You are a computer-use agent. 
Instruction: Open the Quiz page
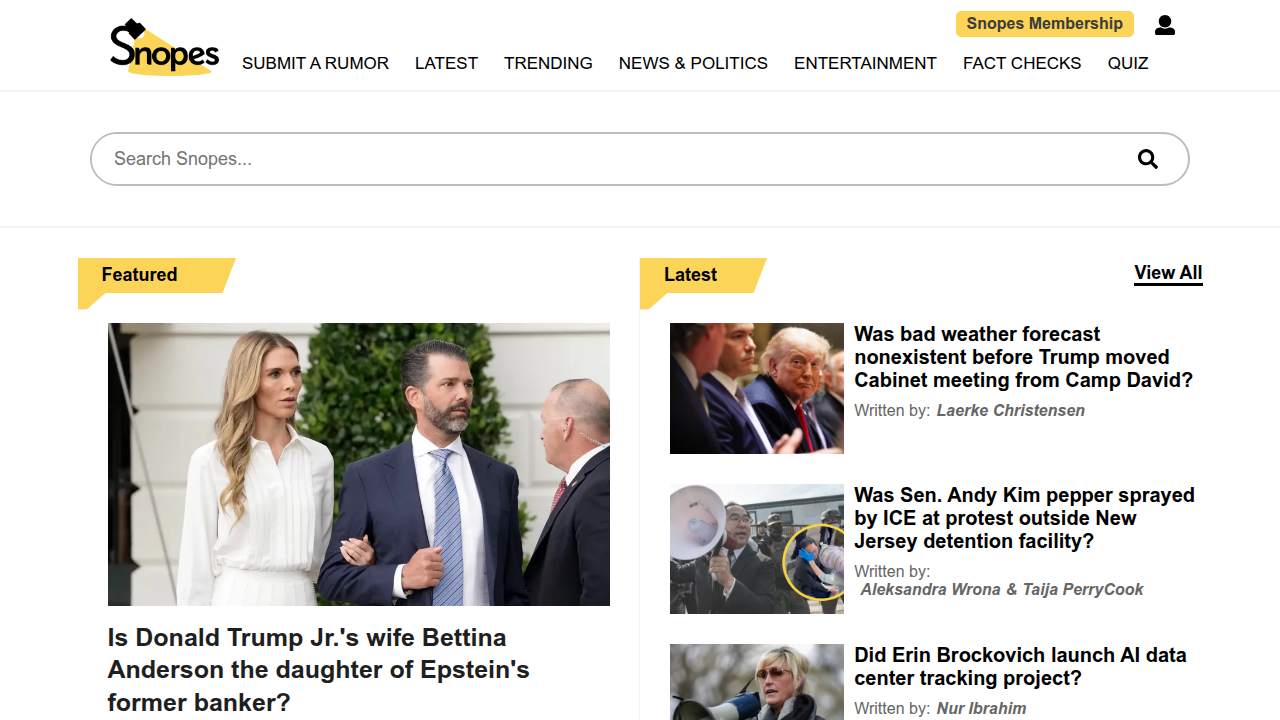pos(1128,63)
